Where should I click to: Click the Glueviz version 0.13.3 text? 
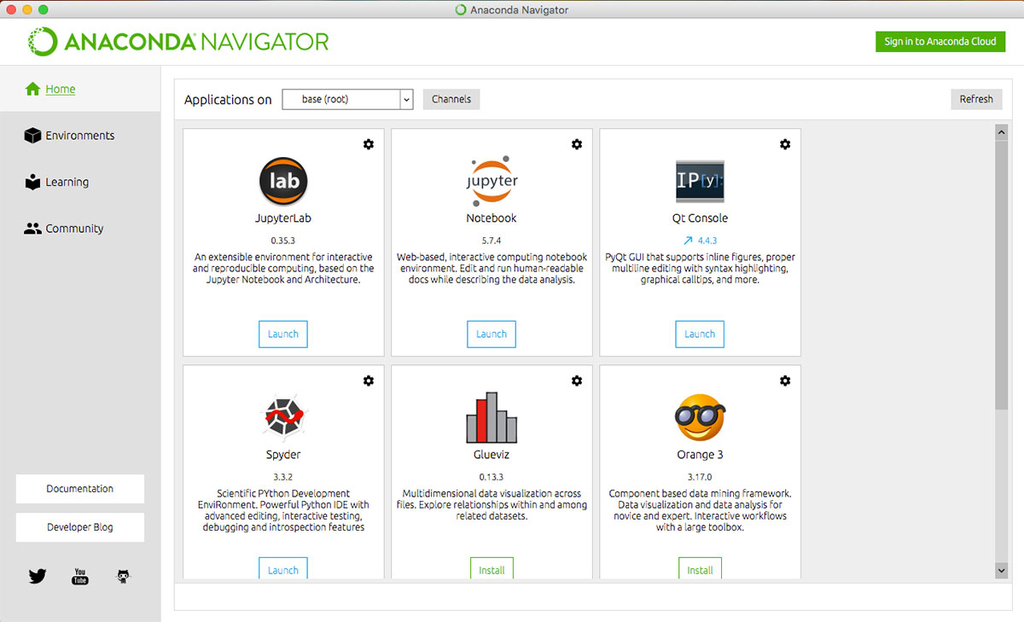pos(491,477)
